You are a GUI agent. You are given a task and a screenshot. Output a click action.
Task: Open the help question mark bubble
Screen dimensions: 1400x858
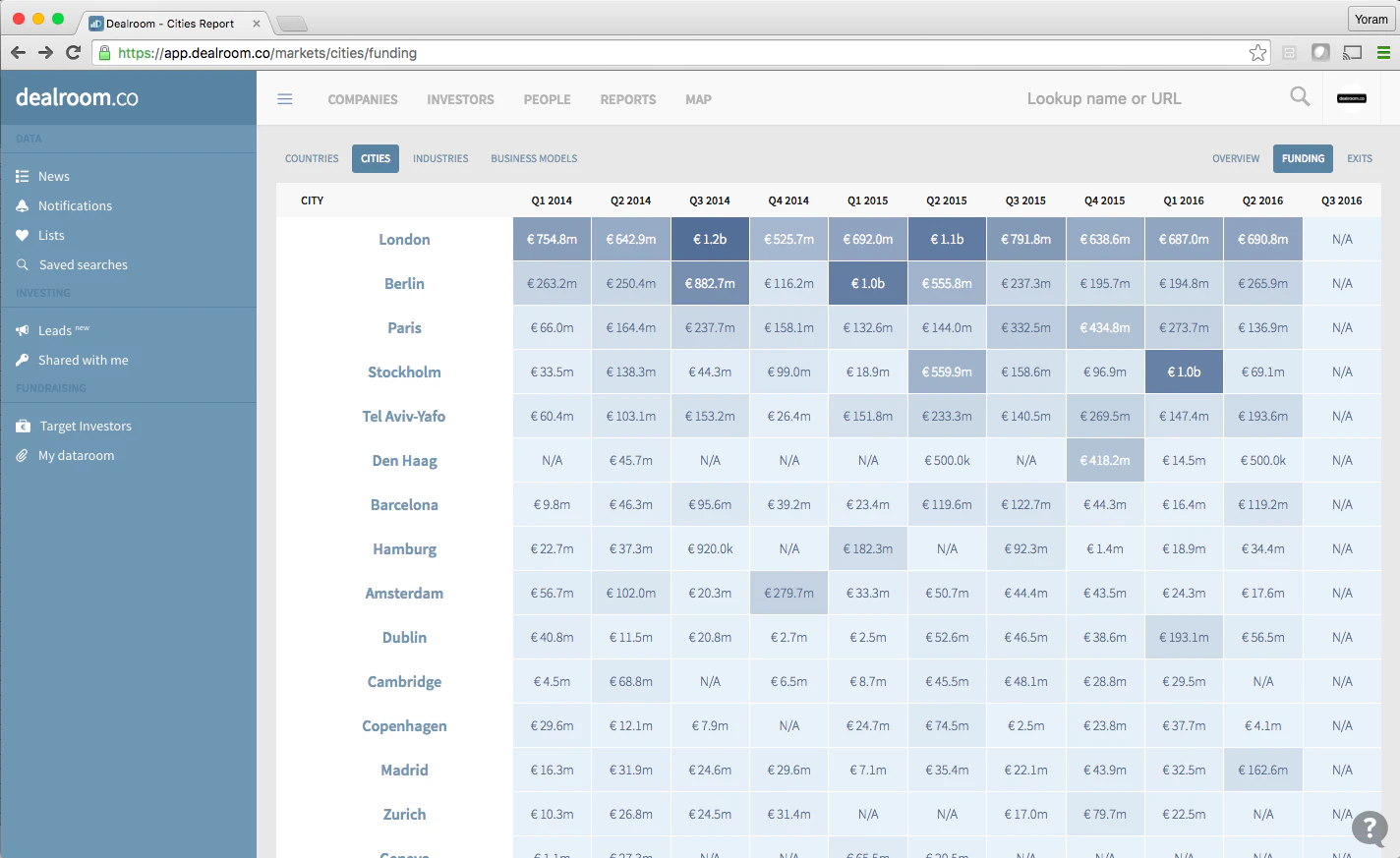[1370, 829]
